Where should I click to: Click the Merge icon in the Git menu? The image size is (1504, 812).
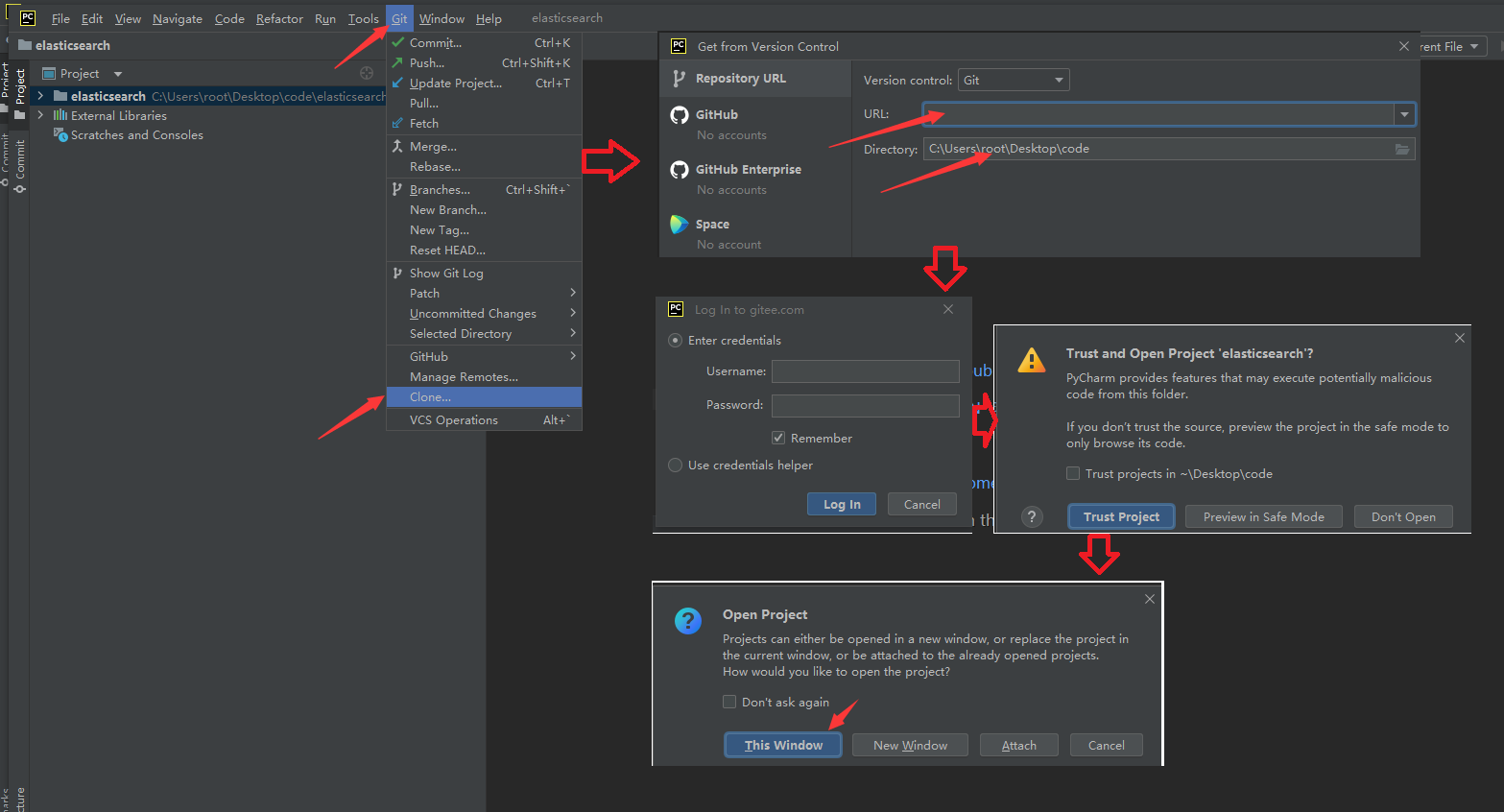397,146
